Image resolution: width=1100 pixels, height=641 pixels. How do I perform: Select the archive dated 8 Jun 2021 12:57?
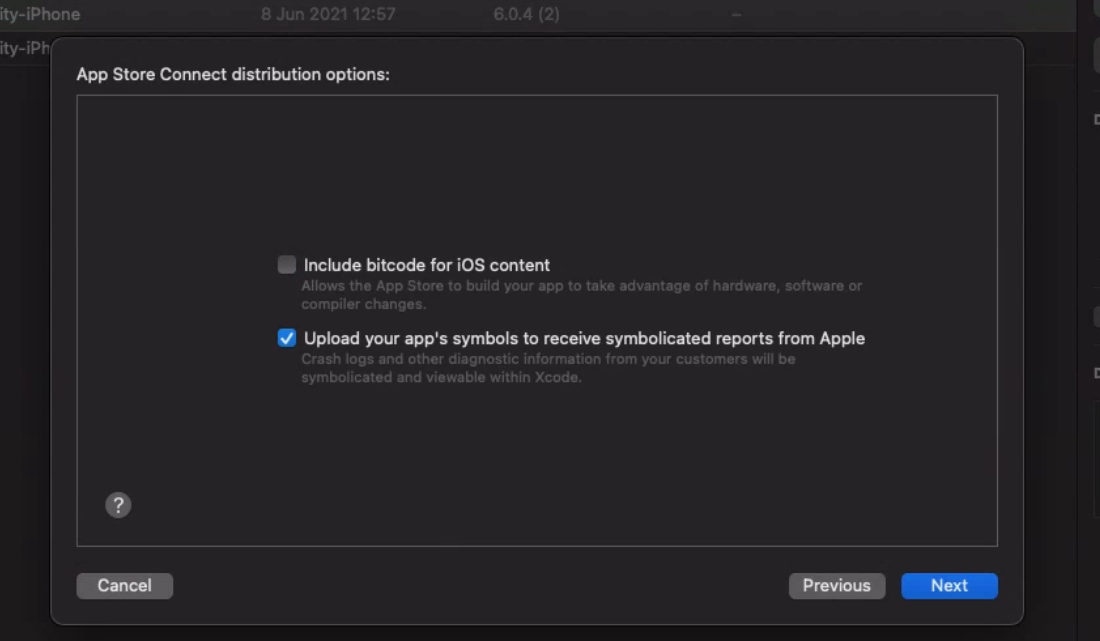[x=328, y=15]
